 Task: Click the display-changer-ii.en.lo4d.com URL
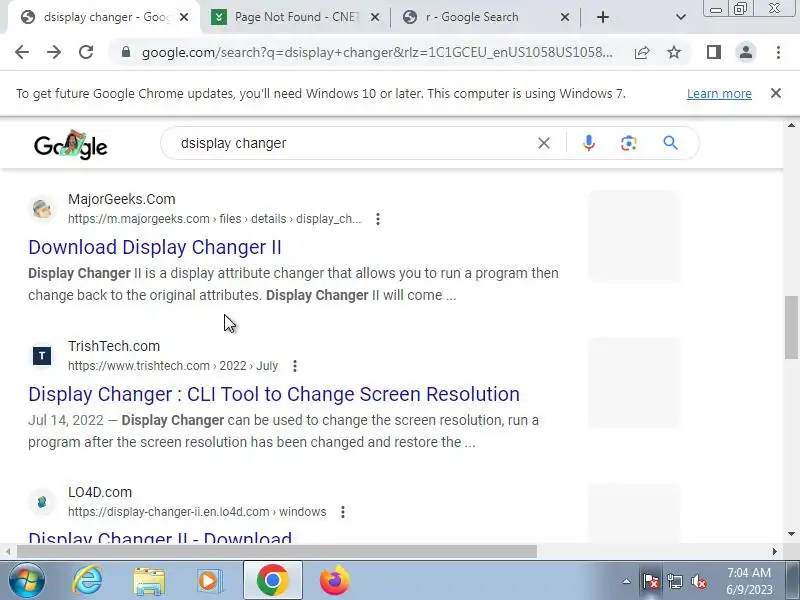[x=197, y=512]
